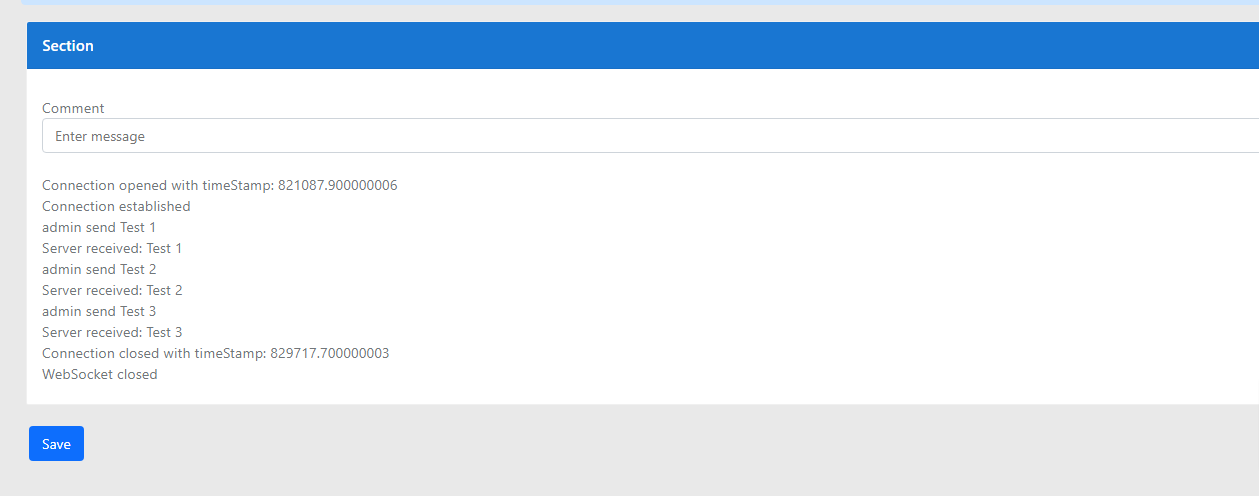Click Server received: Test 1 log entry

pos(112,249)
